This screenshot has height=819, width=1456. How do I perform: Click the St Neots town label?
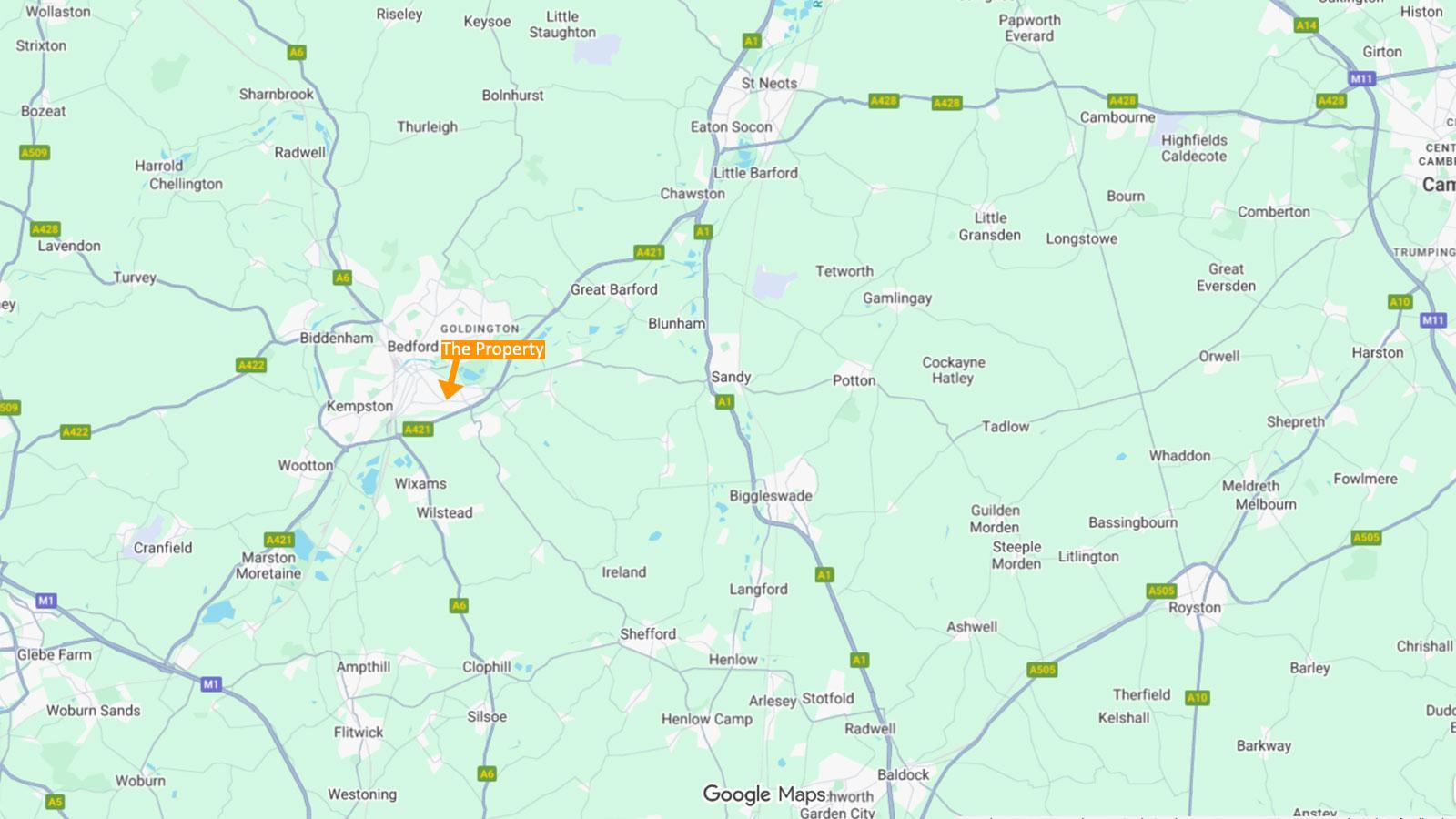pos(769,83)
